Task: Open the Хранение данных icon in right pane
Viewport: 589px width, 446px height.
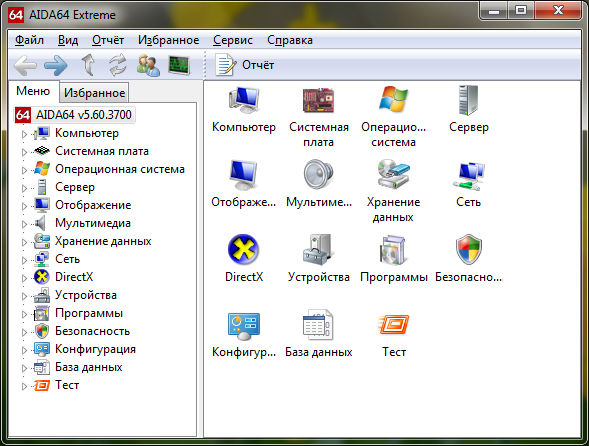Action: pyautogui.click(x=393, y=174)
